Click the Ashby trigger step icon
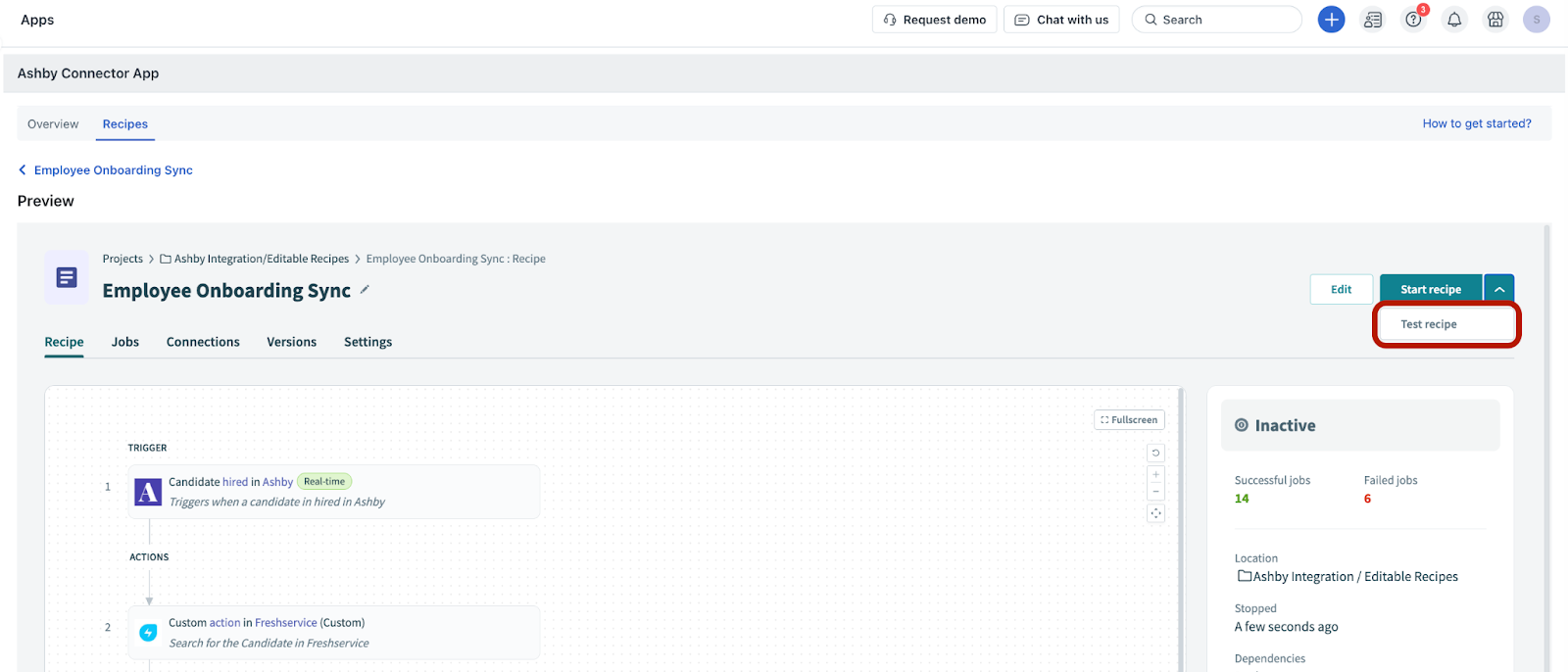 tap(148, 492)
